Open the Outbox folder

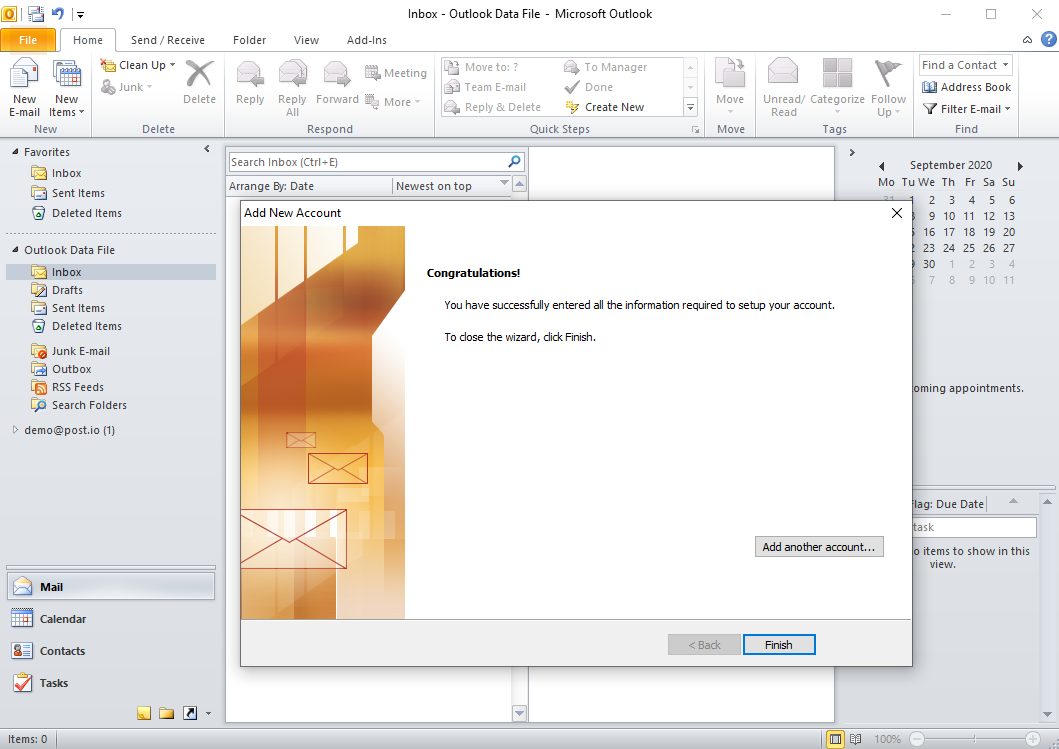(x=72, y=369)
